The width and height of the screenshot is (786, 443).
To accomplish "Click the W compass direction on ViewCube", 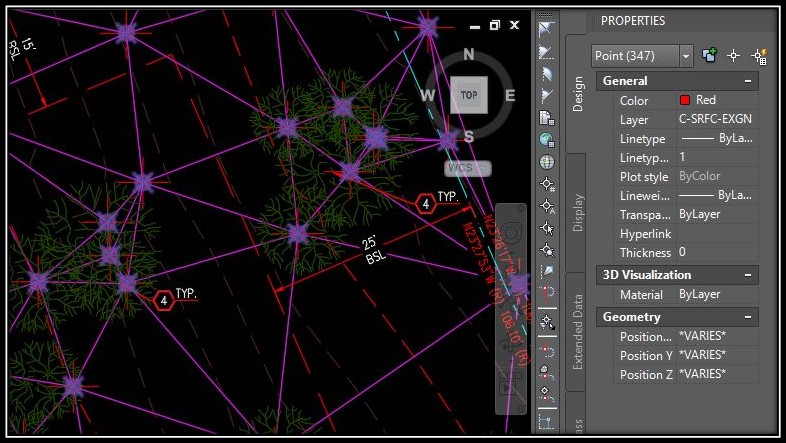I will (428, 95).
